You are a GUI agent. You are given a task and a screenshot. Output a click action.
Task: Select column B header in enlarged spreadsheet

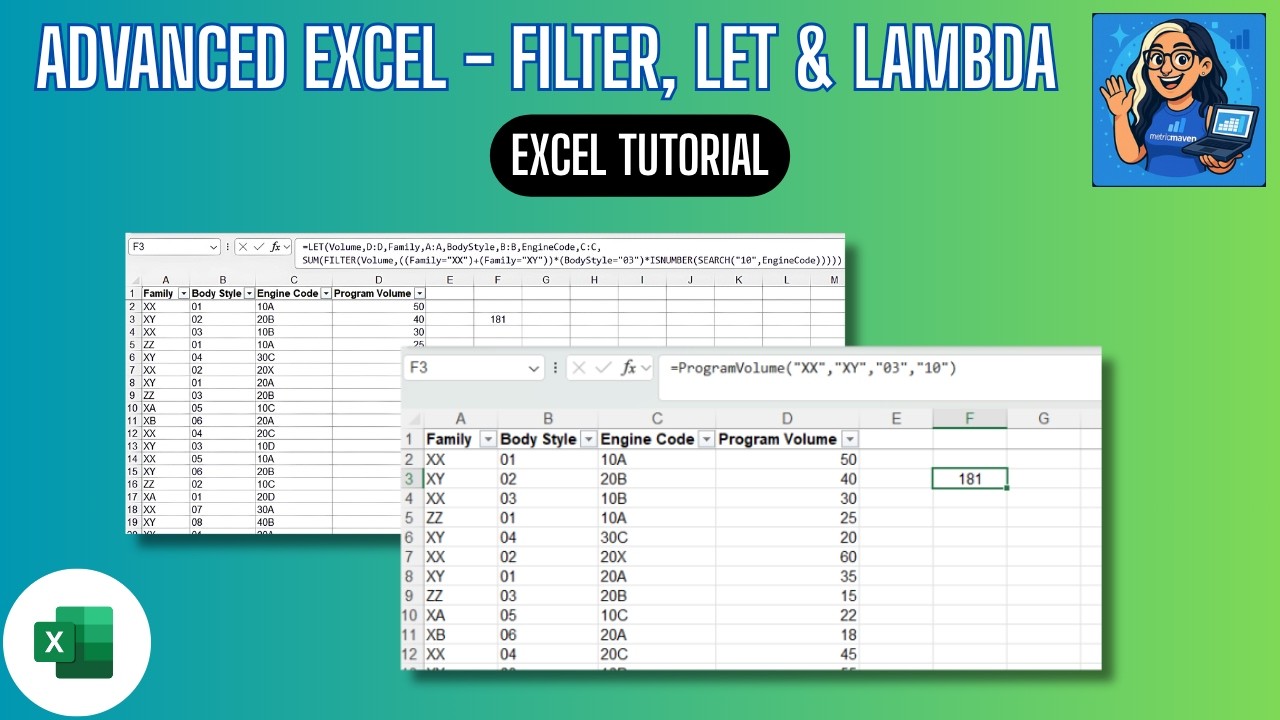pyautogui.click(x=548, y=418)
